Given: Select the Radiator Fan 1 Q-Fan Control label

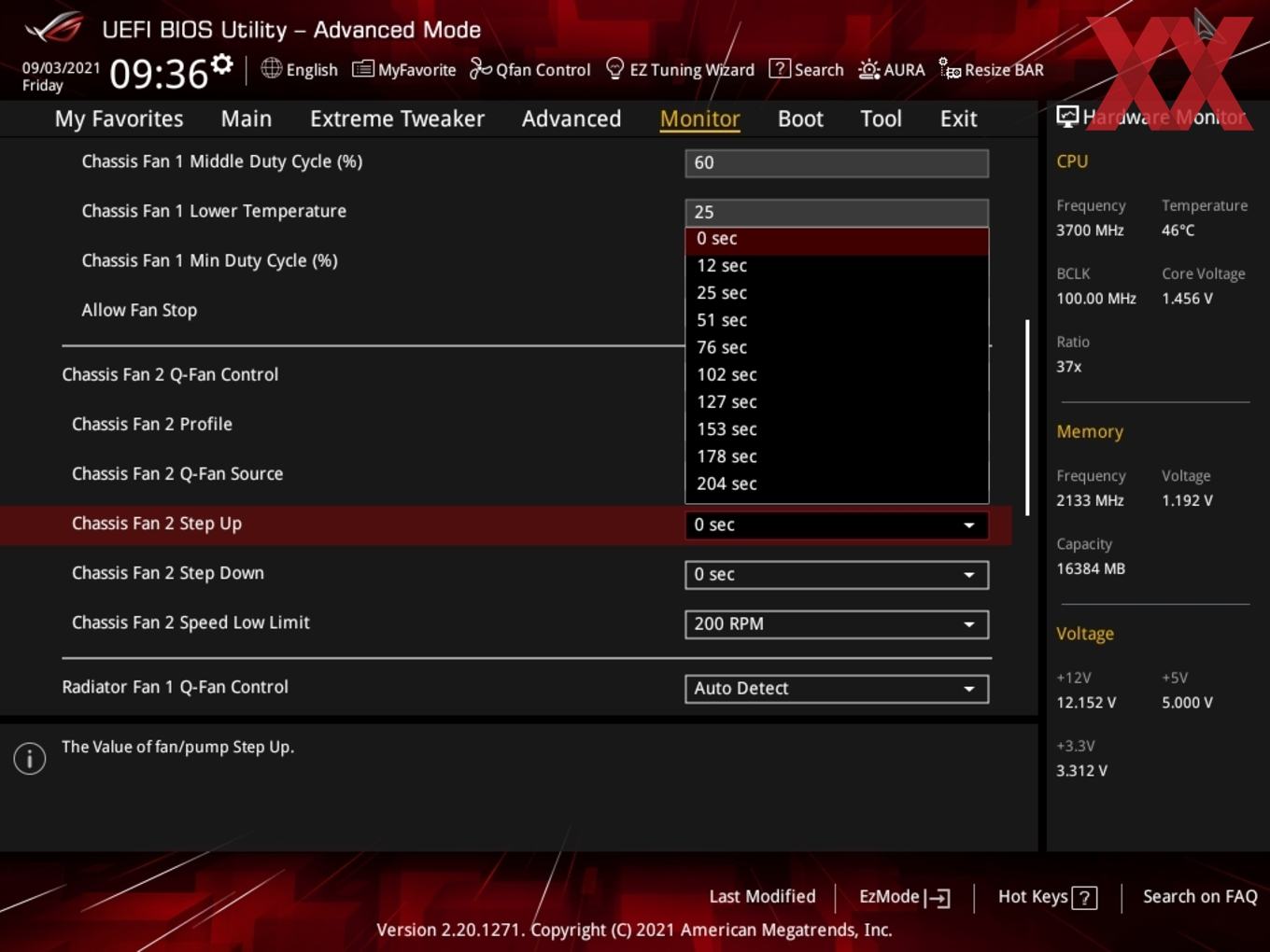Looking at the screenshot, I should click(x=175, y=687).
